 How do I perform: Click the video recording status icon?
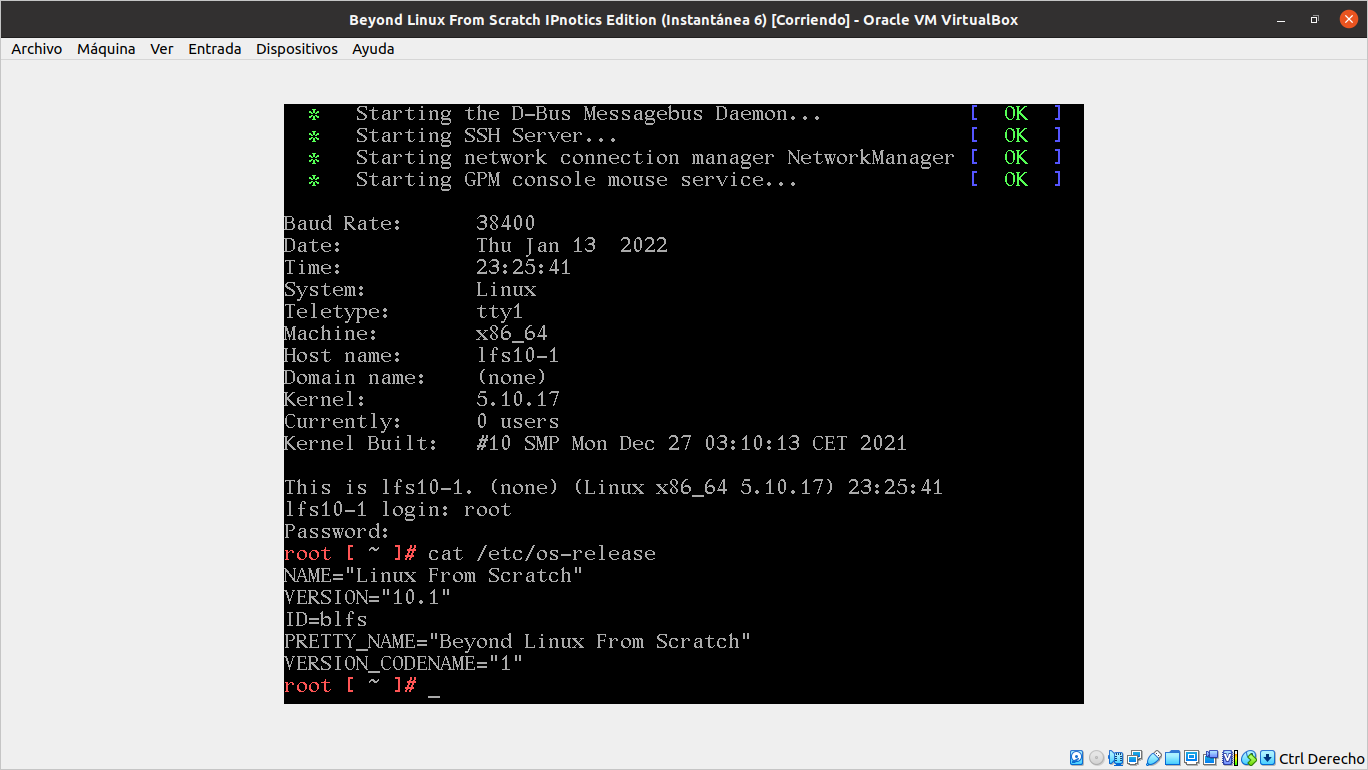(x=1210, y=758)
